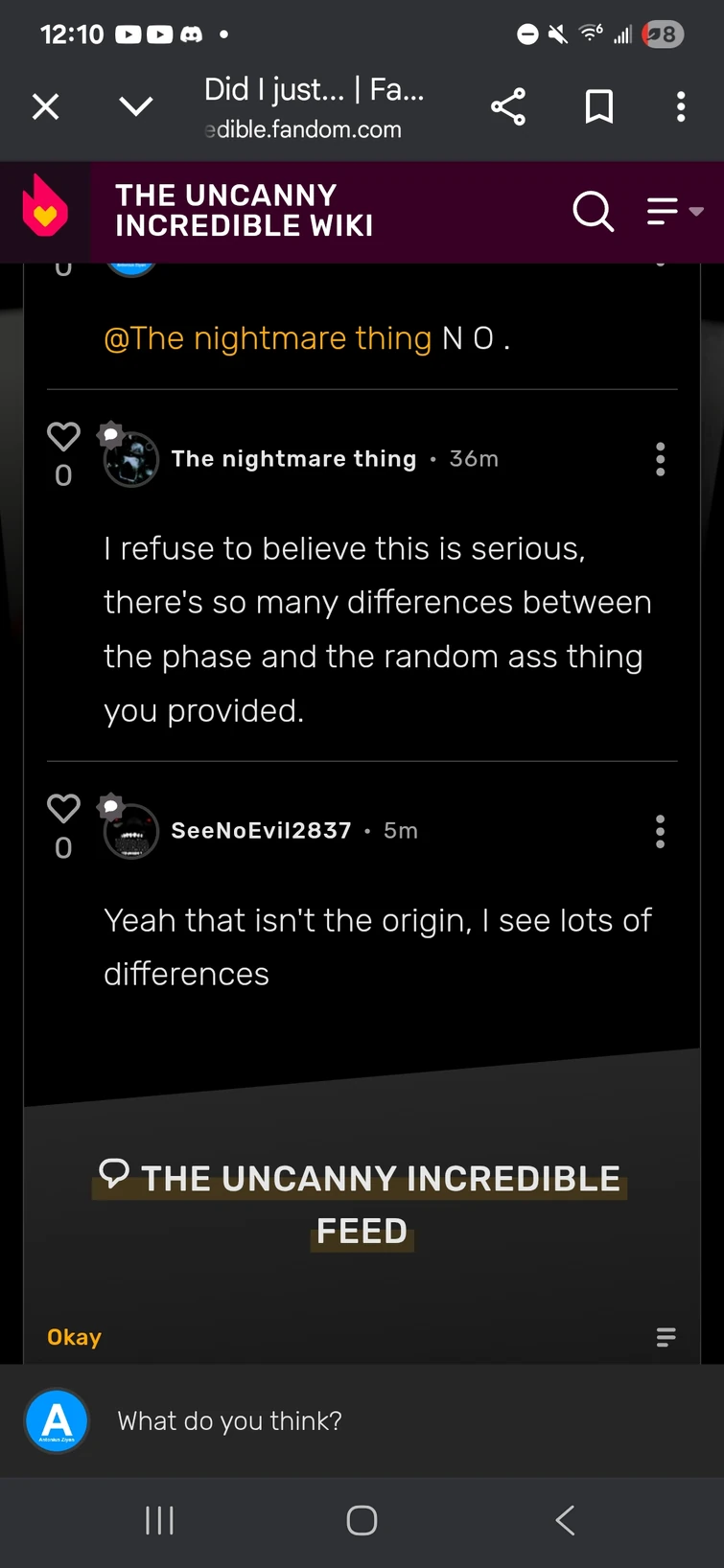The image size is (724, 1568).
Task: Expand the wiki navigation menu dropdown
Action: point(675,211)
